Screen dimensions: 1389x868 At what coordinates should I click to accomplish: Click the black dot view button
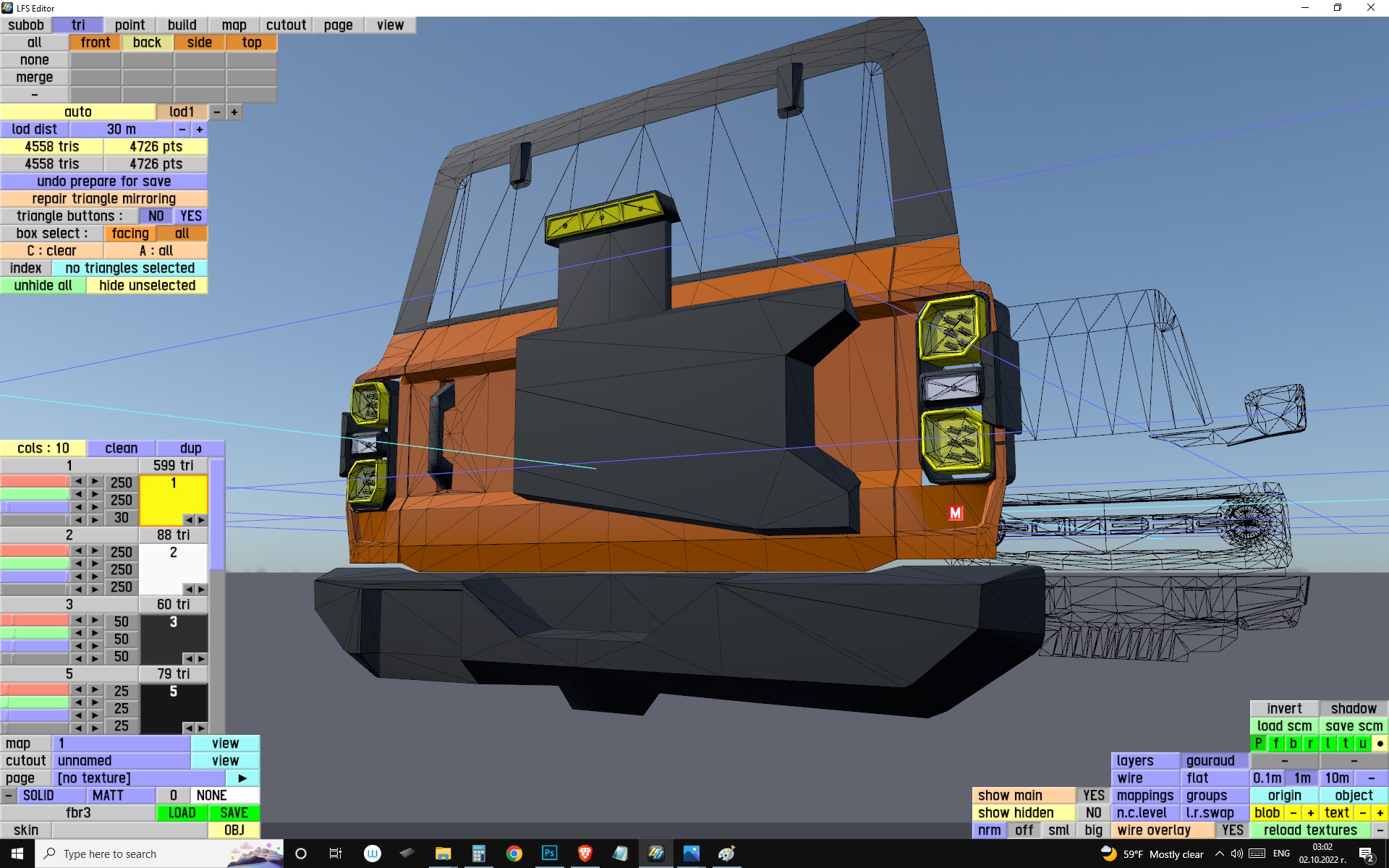coord(1380,744)
